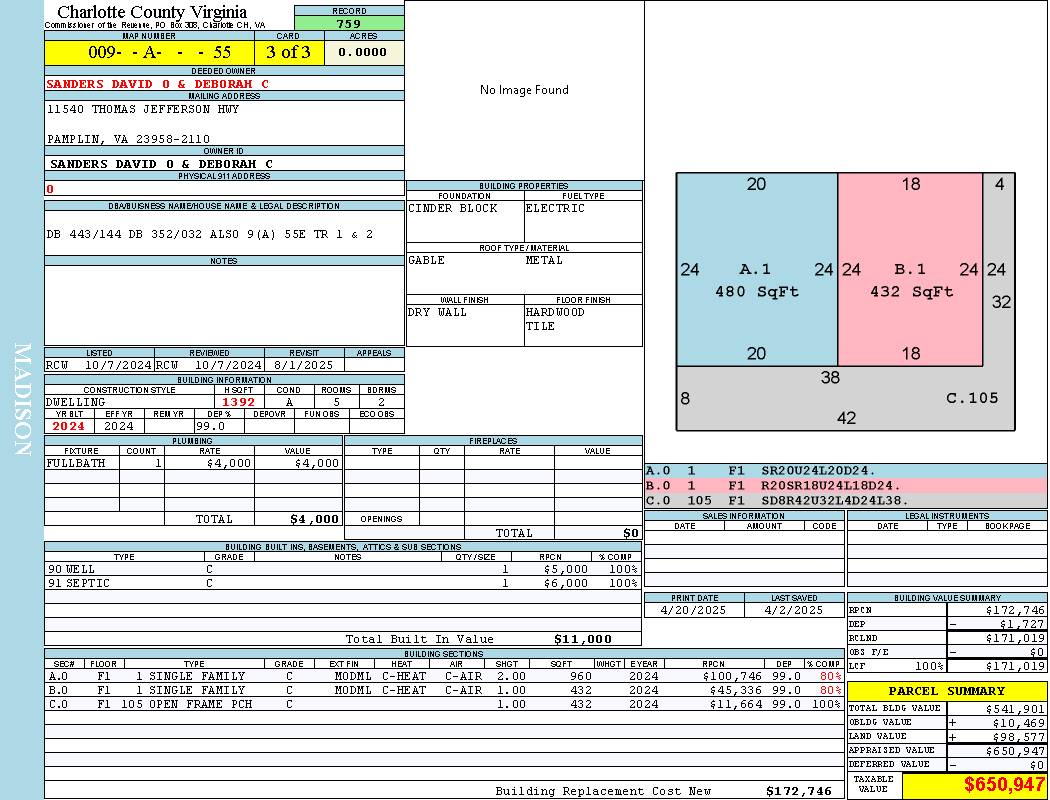Click the last saved date 4/2/2025
This screenshot has width=1050, height=800.
click(794, 610)
